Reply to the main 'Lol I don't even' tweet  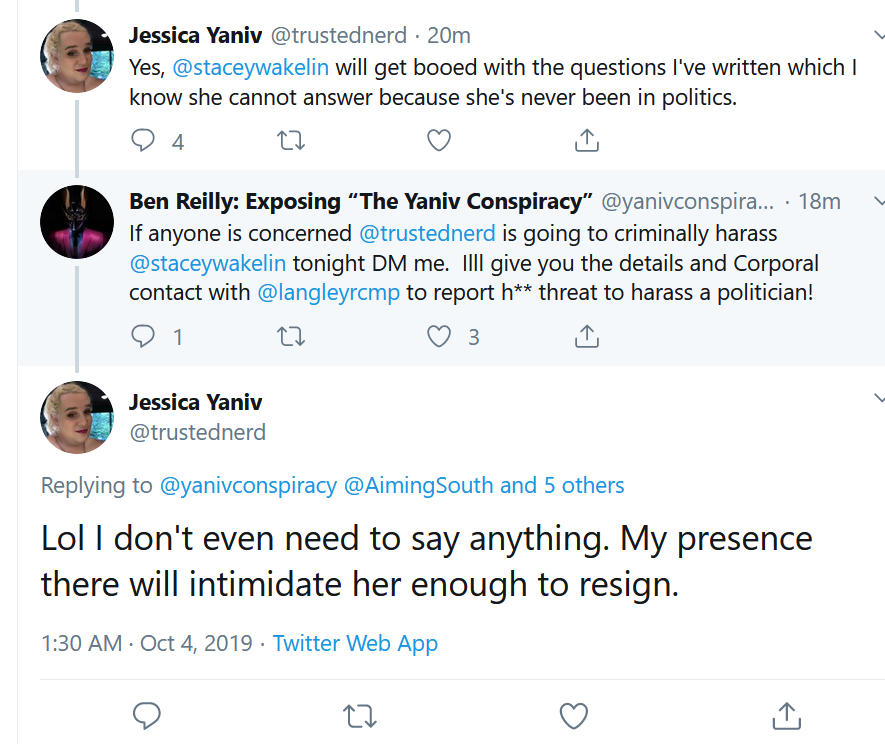147,716
